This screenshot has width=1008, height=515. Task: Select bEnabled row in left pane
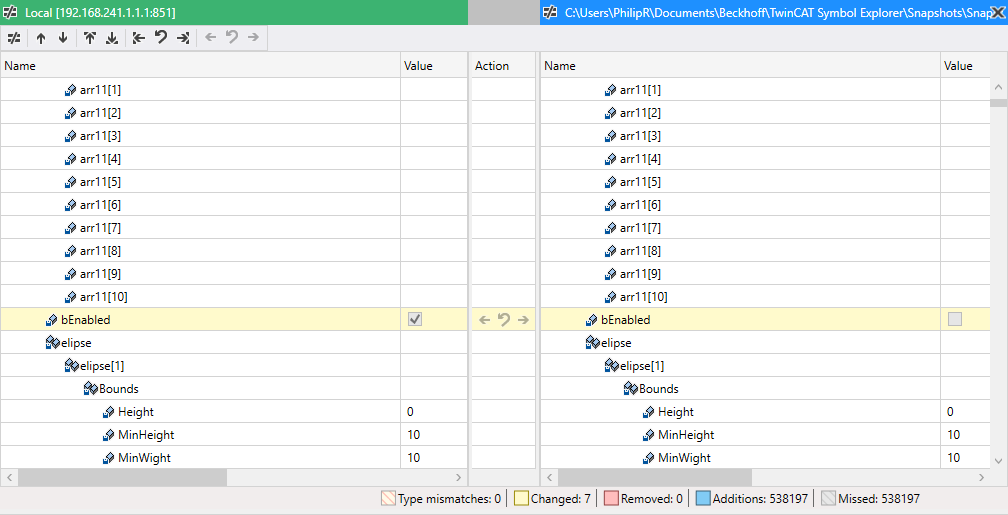200,320
